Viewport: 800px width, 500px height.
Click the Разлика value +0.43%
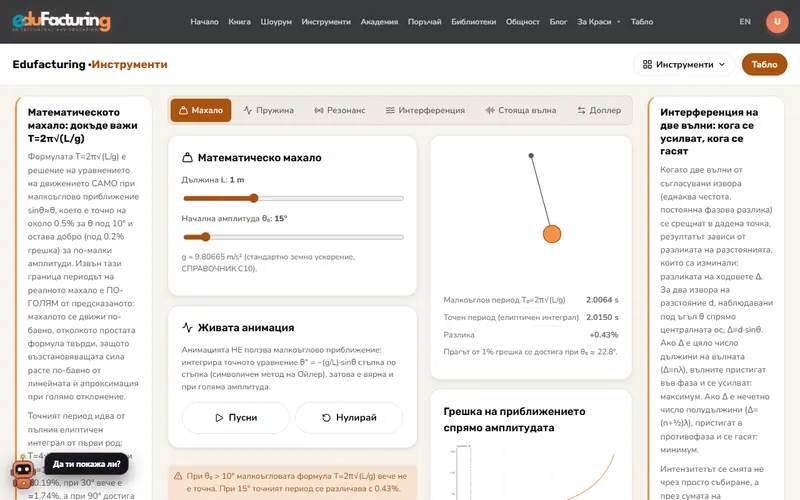[604, 335]
